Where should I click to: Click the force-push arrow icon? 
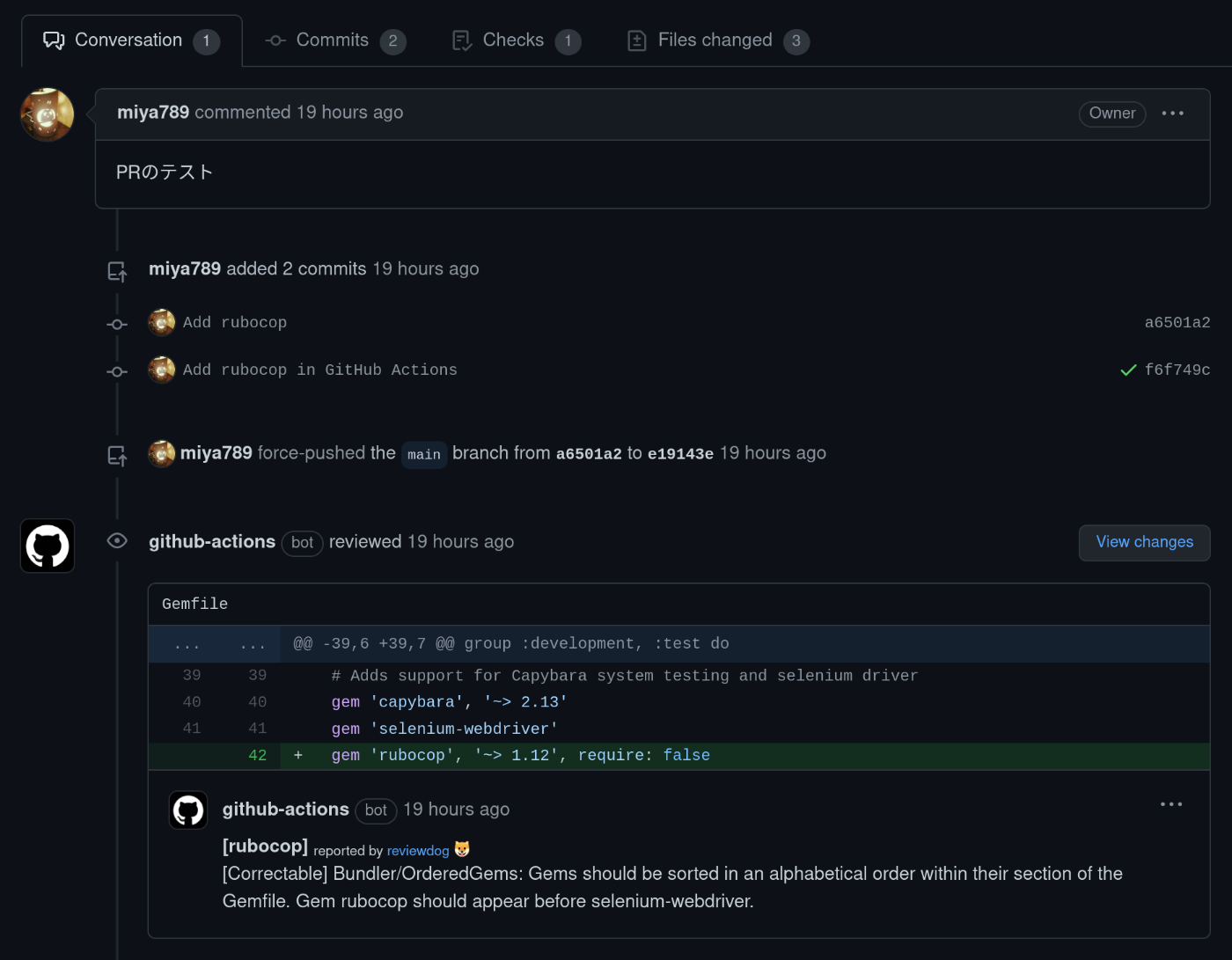[117, 453]
